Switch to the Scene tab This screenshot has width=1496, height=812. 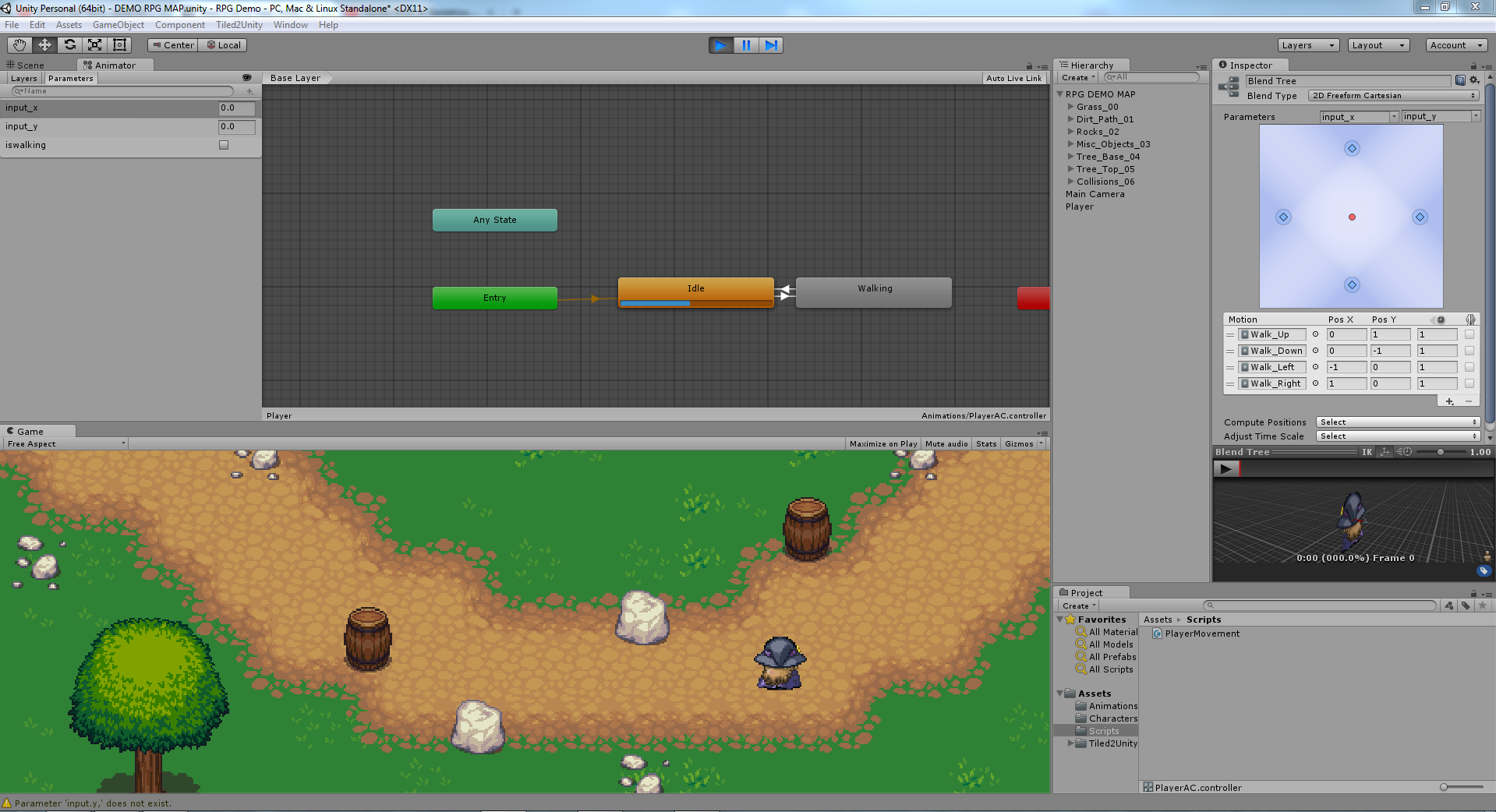pyautogui.click(x=26, y=65)
